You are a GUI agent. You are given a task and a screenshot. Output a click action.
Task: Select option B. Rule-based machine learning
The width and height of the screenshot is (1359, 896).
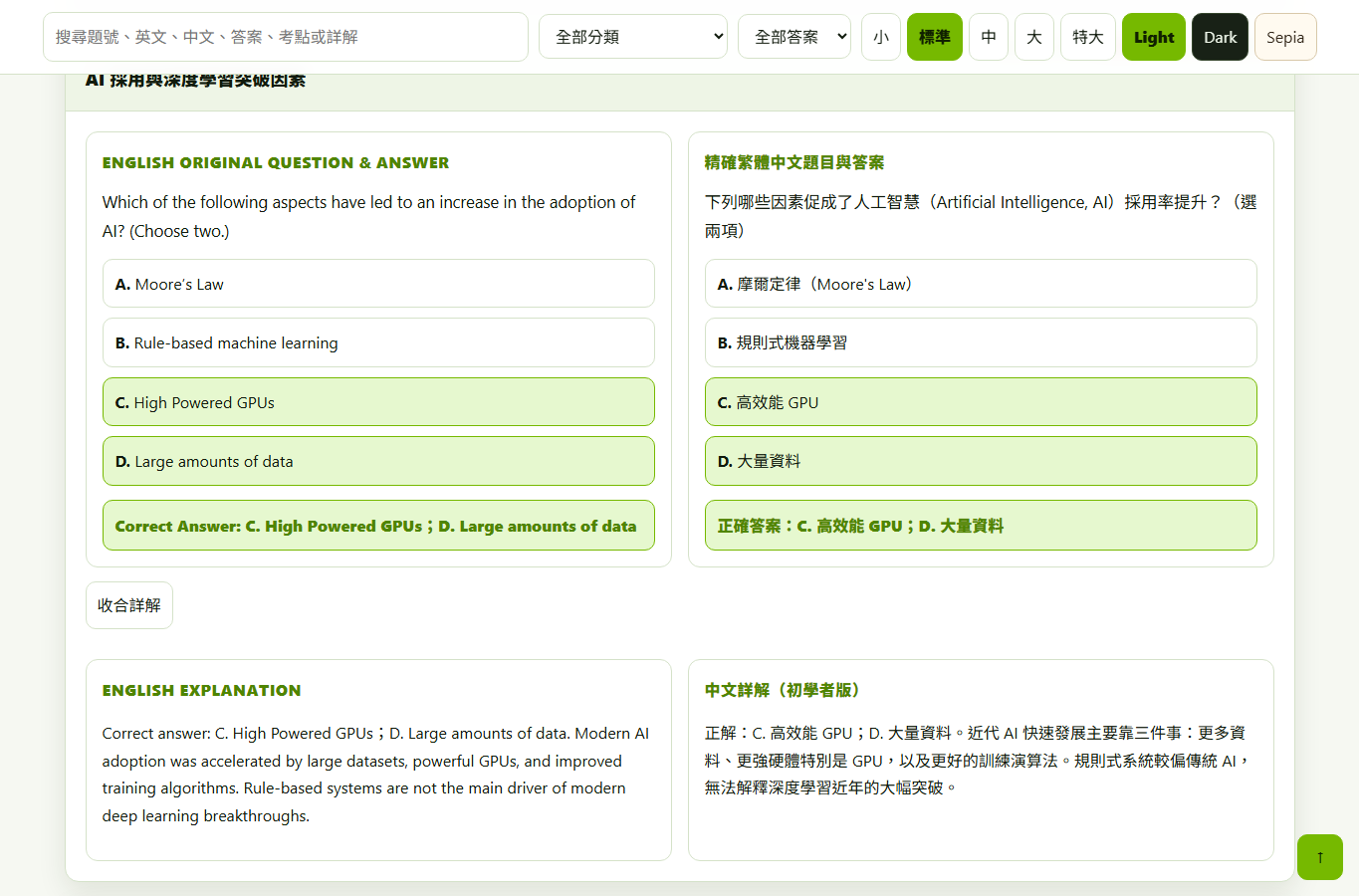(x=378, y=342)
